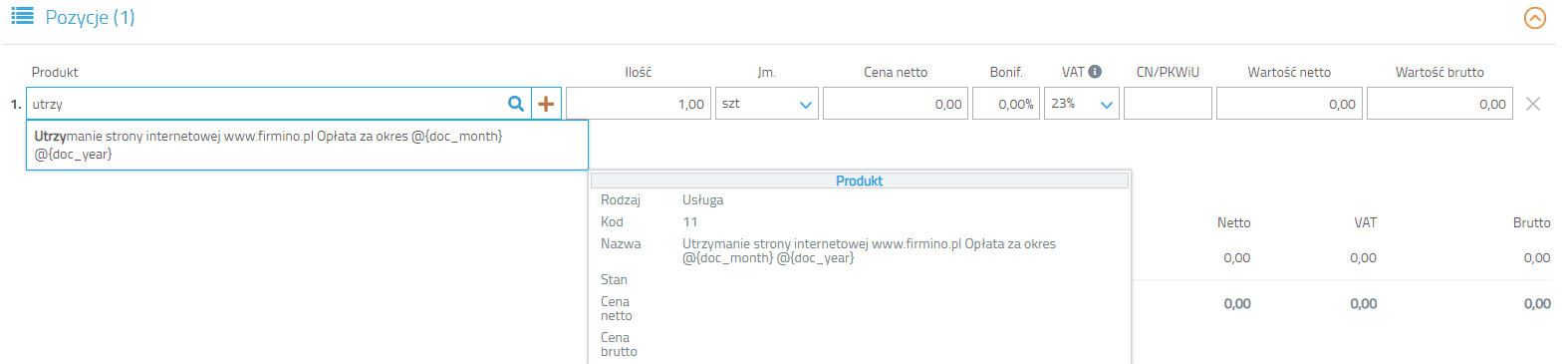The image size is (1568, 364).
Task: Click the Wartość brutto field
Action: (x=1439, y=104)
